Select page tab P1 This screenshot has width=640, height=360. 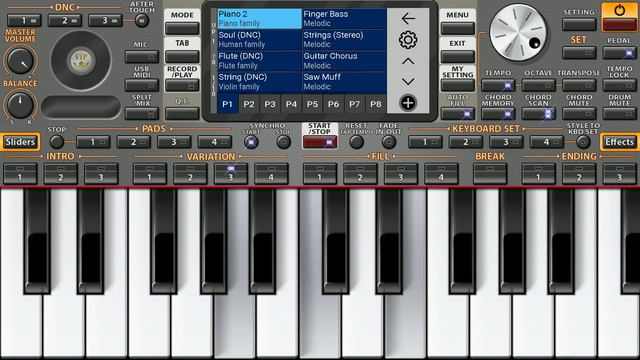tap(227, 104)
